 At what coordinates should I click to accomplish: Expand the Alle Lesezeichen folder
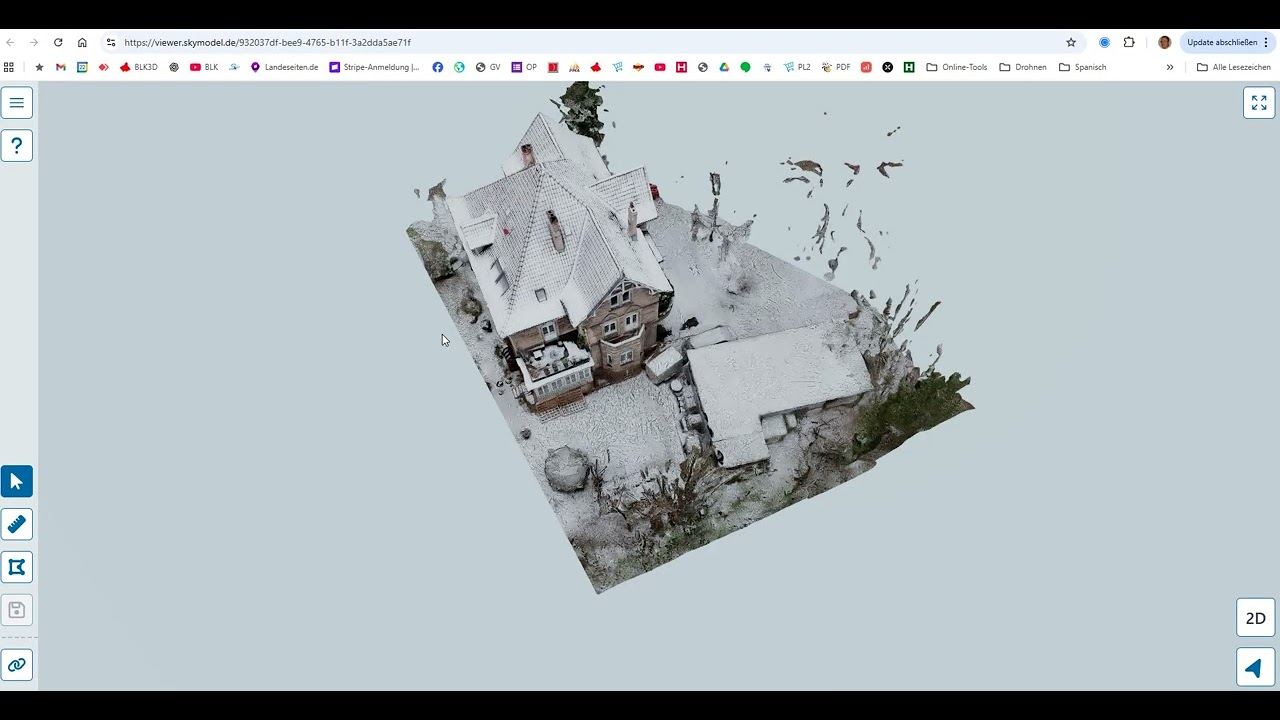(x=1234, y=67)
